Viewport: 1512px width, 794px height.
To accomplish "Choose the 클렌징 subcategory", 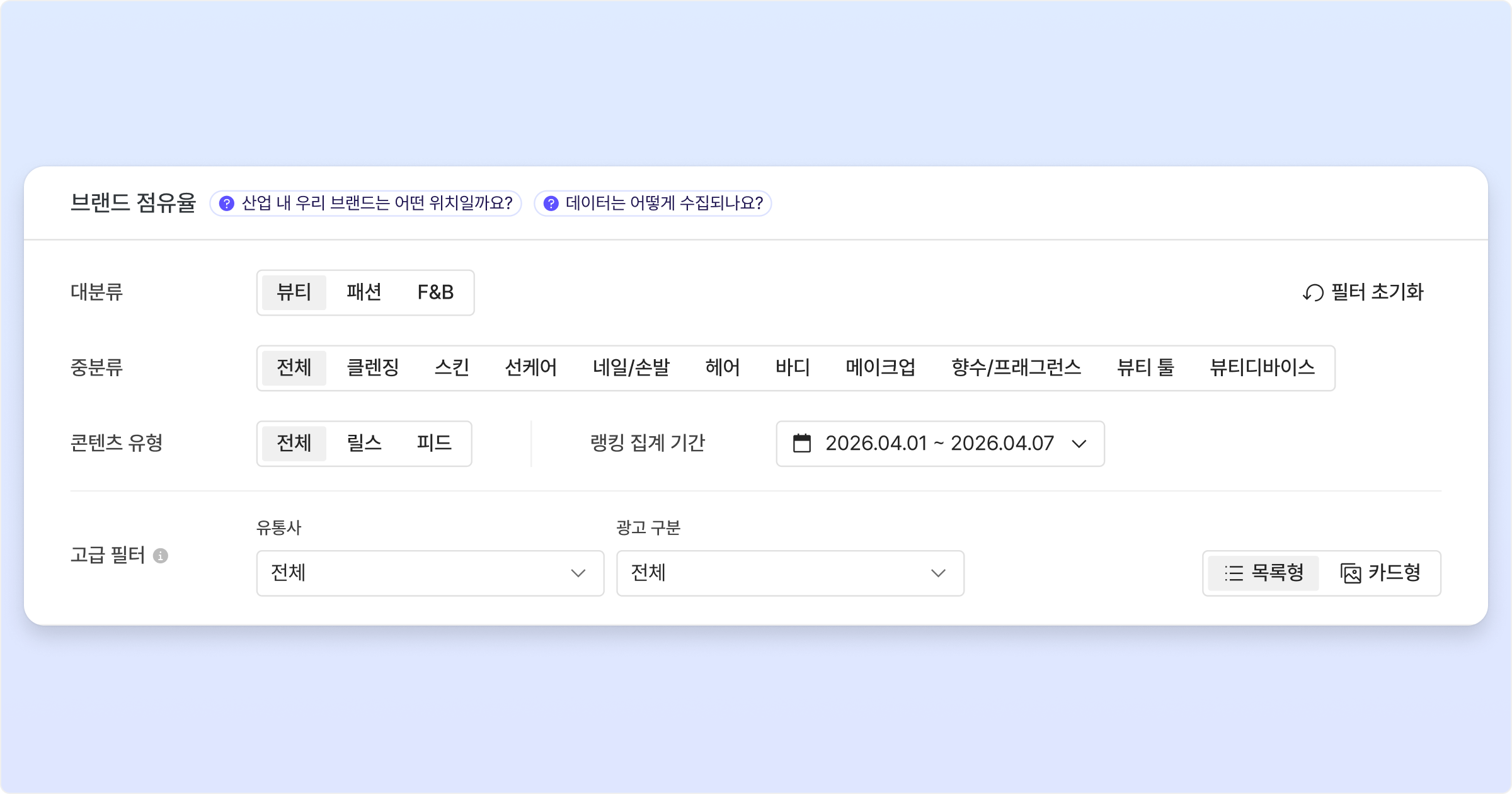I will pos(373,368).
